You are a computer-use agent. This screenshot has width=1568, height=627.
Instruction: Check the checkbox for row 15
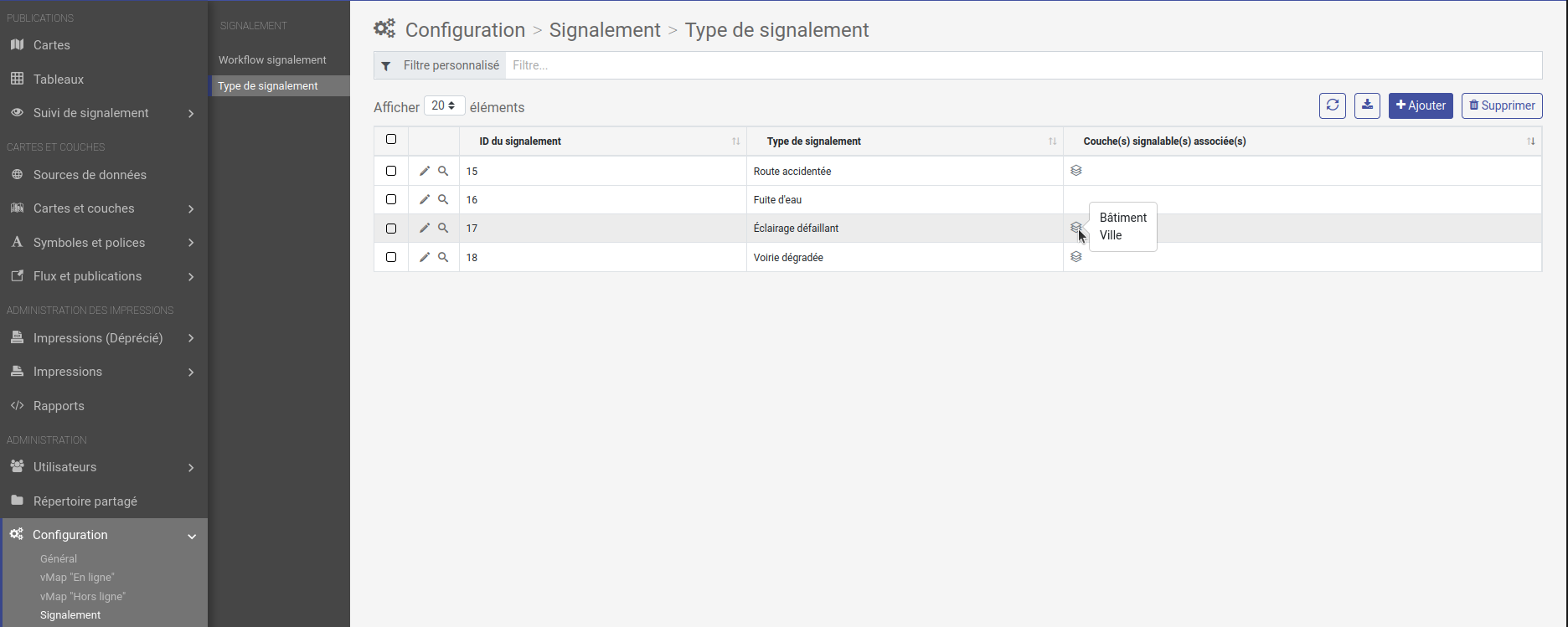391,171
